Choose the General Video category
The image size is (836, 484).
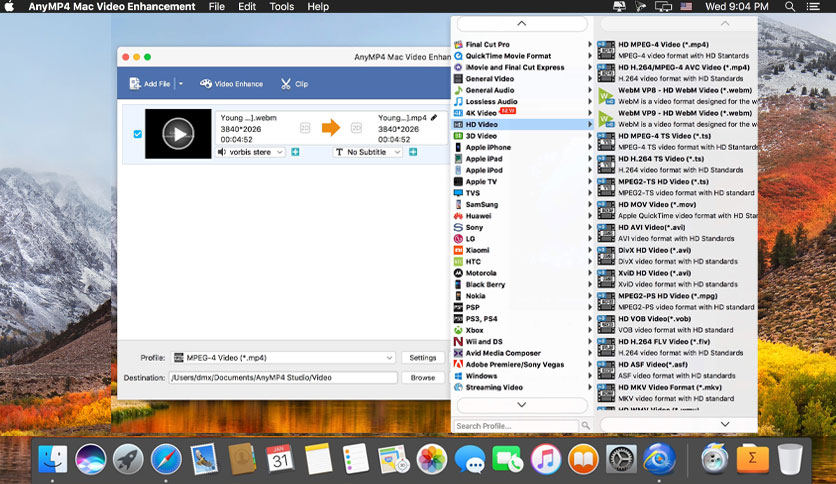[522, 79]
